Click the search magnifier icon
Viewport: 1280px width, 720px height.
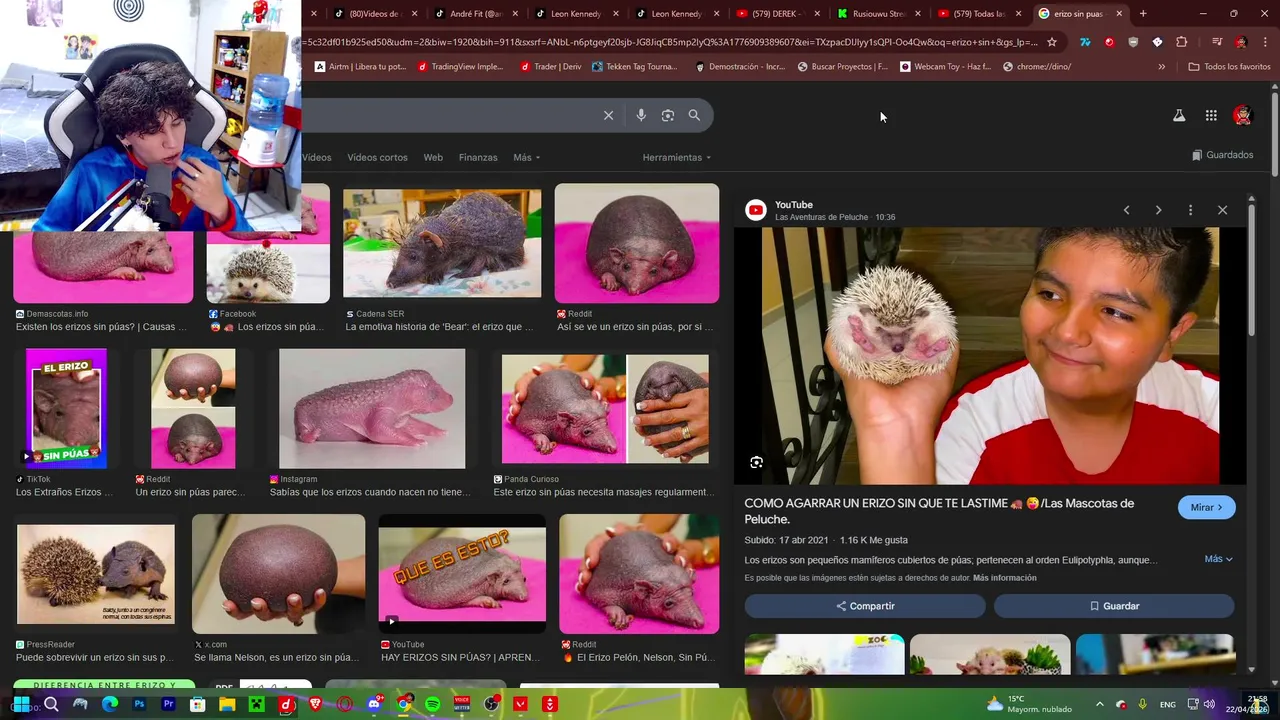(x=694, y=115)
